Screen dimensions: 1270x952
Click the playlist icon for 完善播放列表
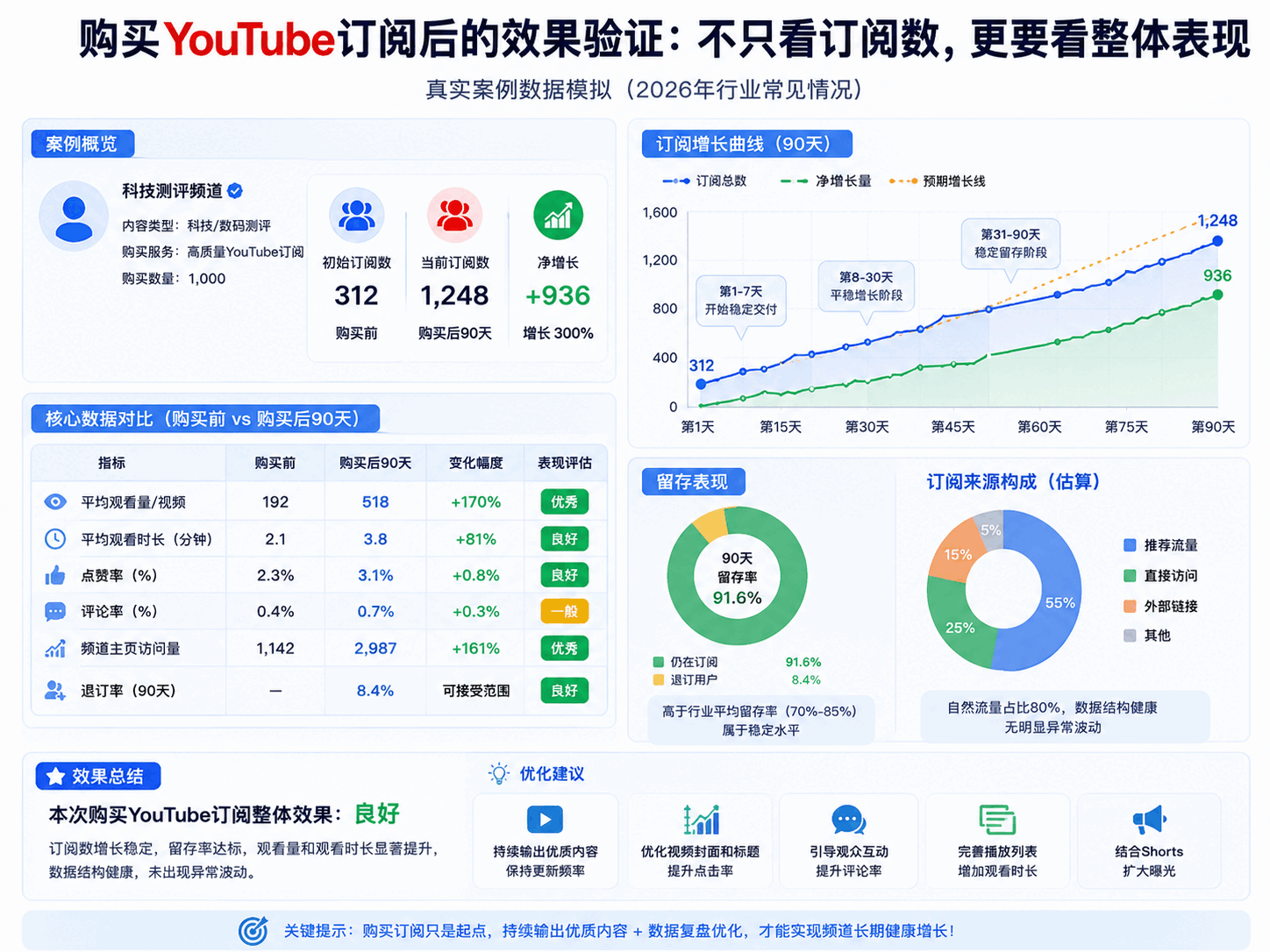997,820
